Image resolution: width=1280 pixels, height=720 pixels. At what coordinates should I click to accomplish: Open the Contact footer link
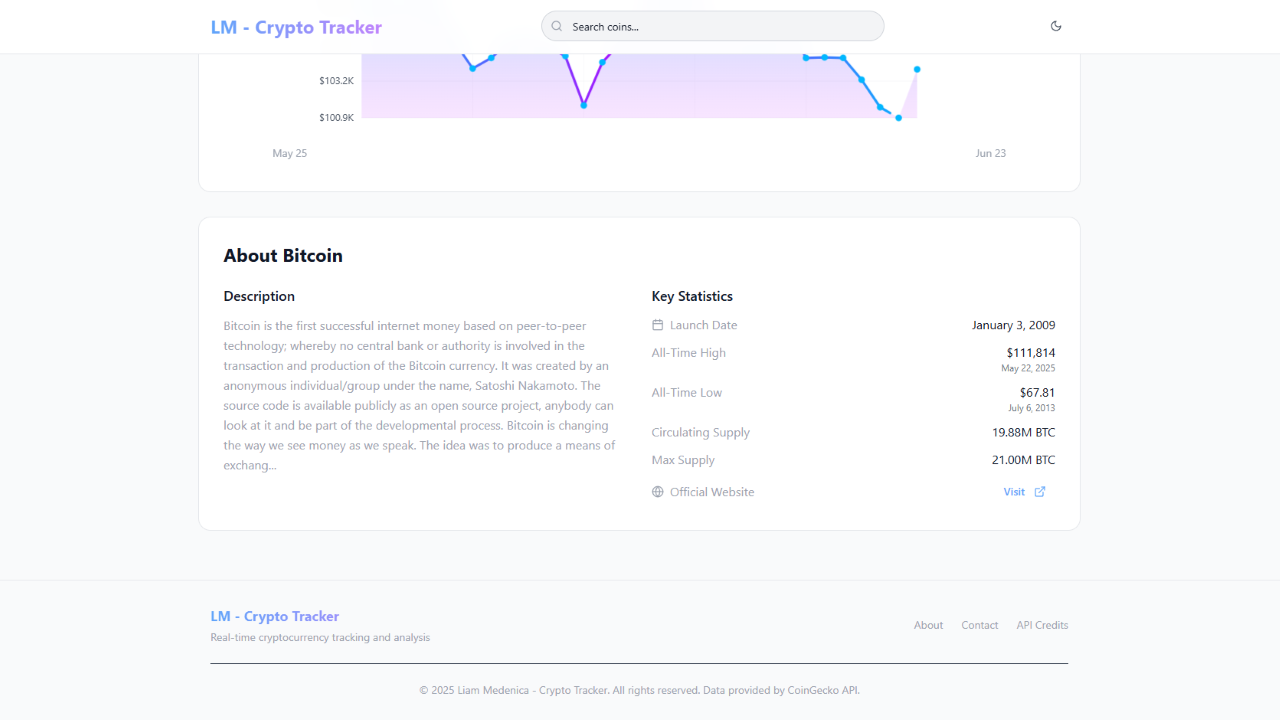(980, 625)
